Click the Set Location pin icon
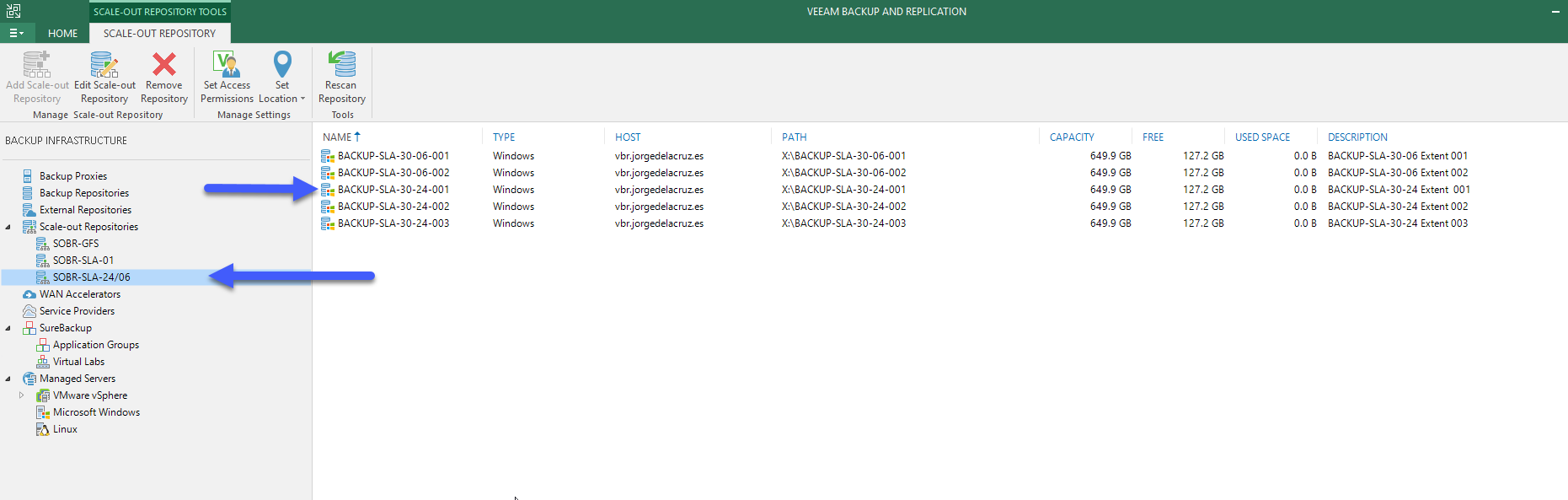Screen dimensions: 1568x500 (282, 64)
